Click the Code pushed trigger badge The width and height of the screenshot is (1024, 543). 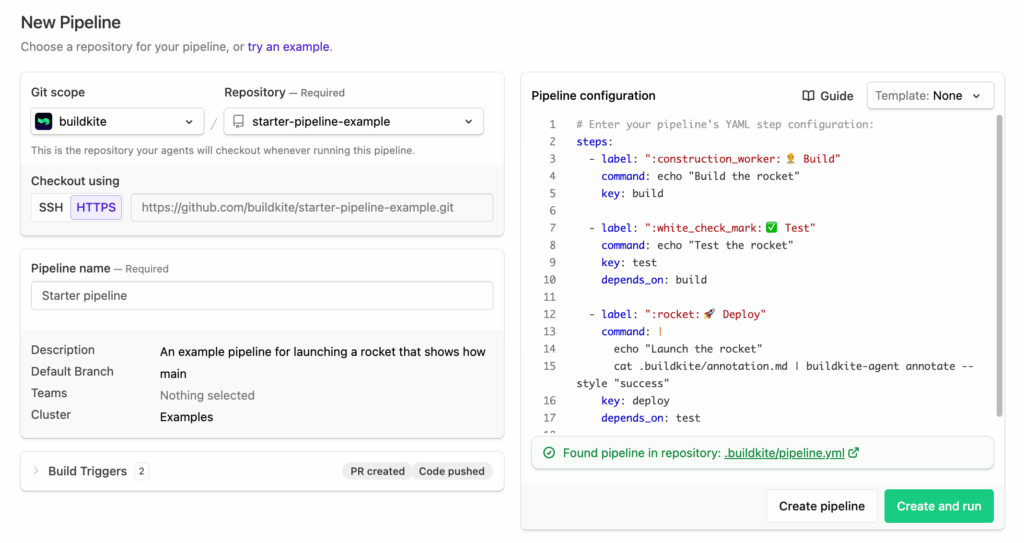(451, 471)
